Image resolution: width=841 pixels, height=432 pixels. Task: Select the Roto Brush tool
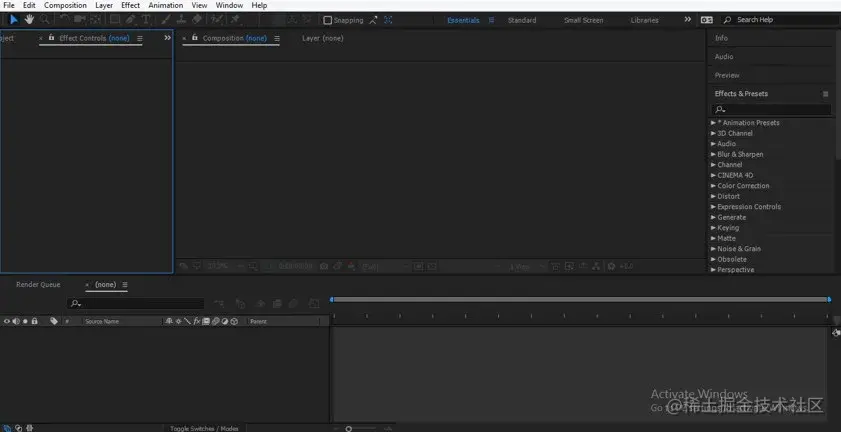(216, 20)
